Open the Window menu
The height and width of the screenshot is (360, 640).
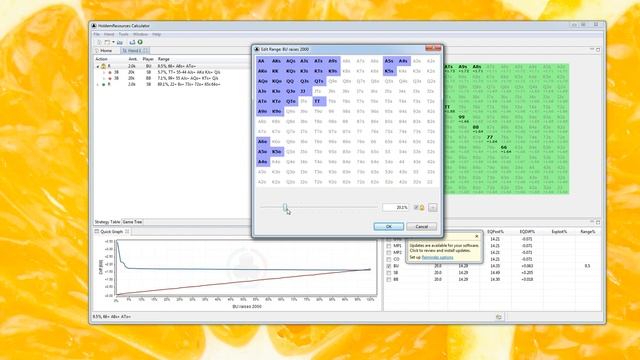click(140, 34)
